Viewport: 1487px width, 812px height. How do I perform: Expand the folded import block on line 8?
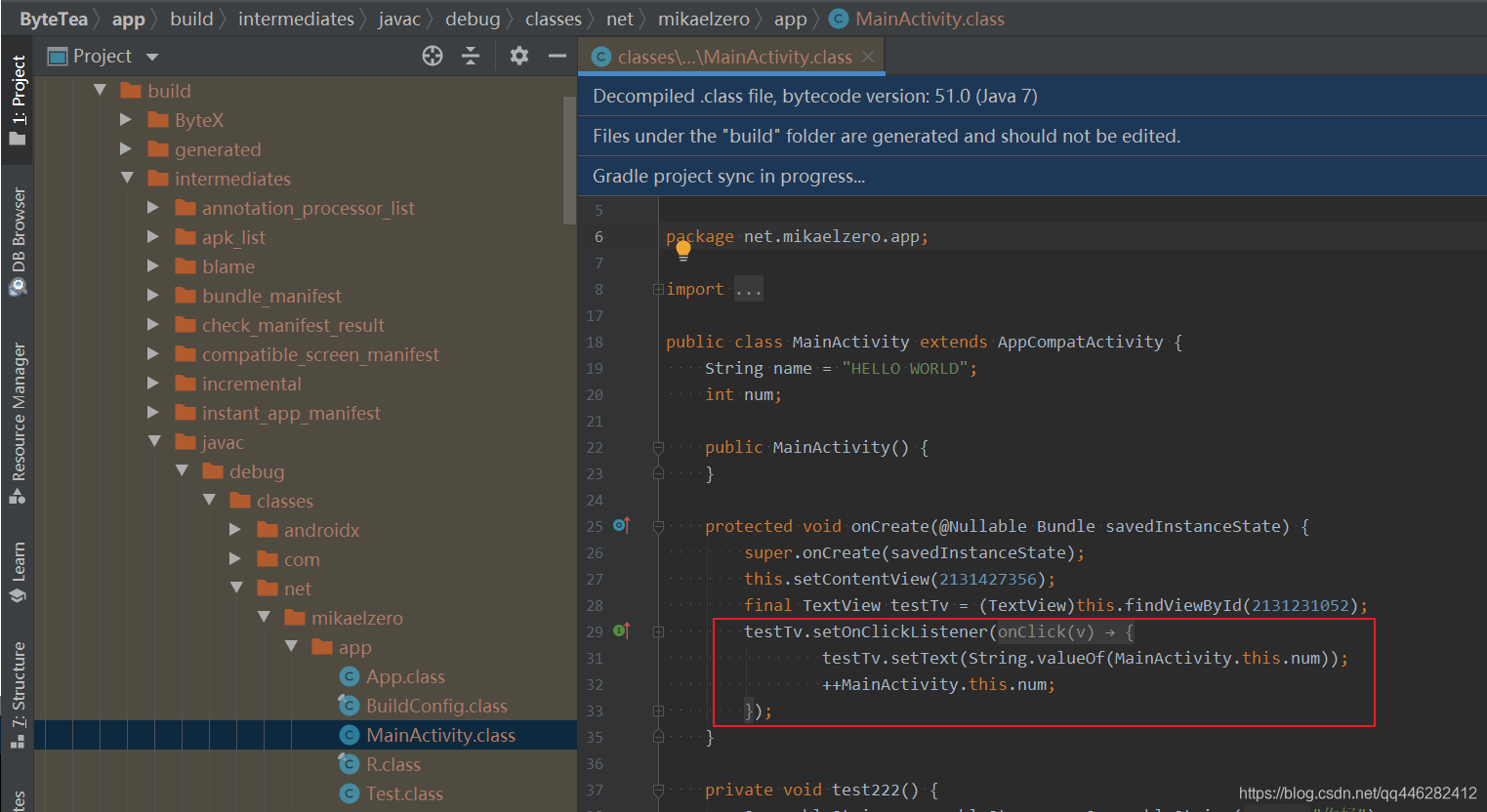pyautogui.click(x=658, y=289)
